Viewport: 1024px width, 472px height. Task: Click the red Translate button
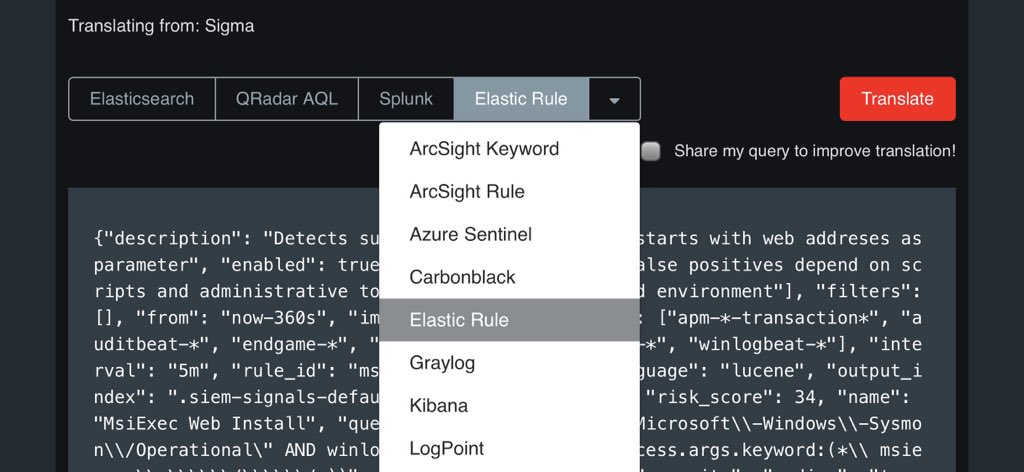897,99
